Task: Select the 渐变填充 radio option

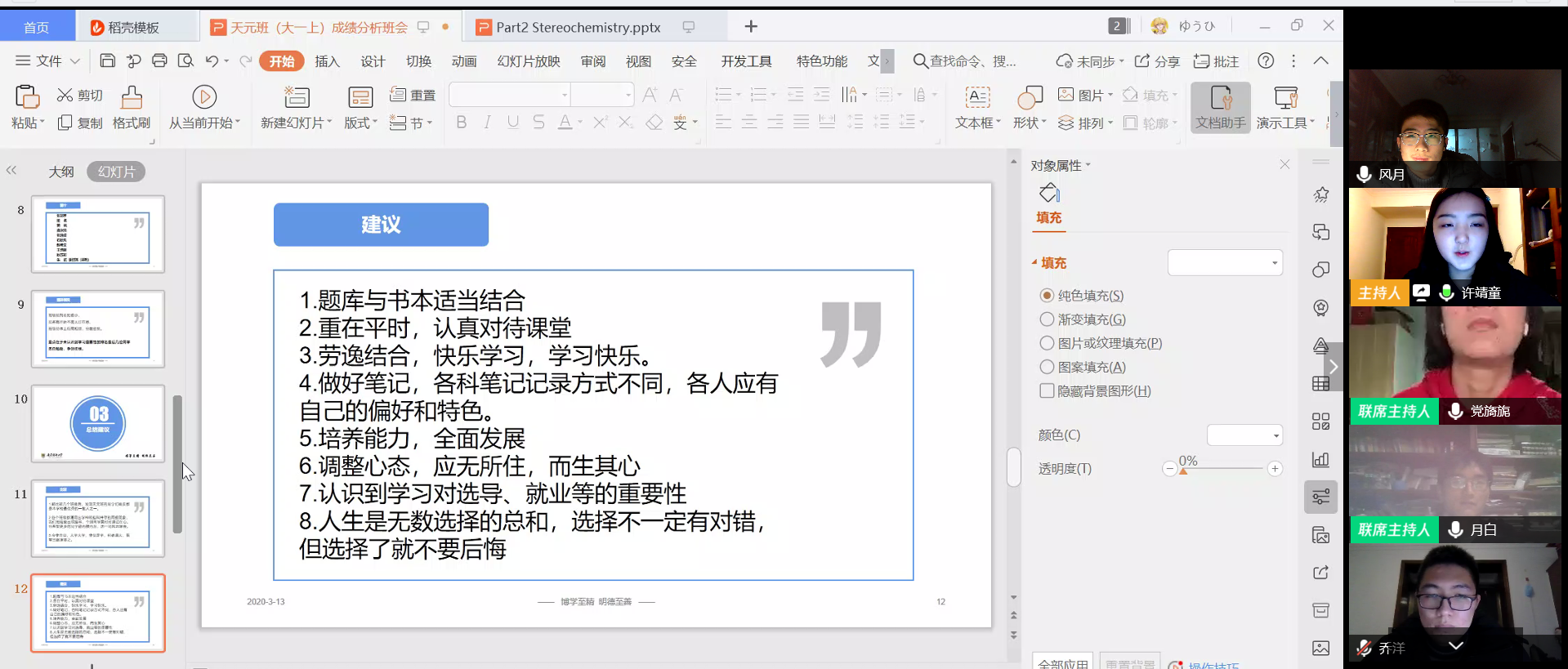Action: tap(1047, 319)
